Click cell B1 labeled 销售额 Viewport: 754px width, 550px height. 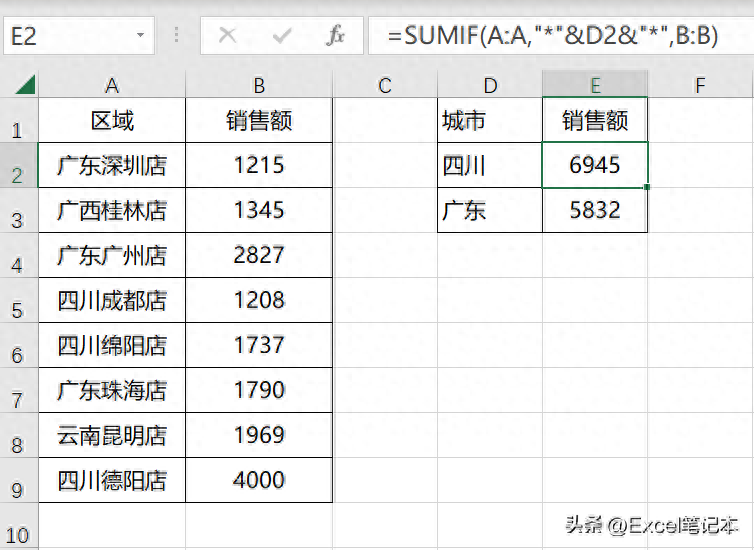coord(259,120)
